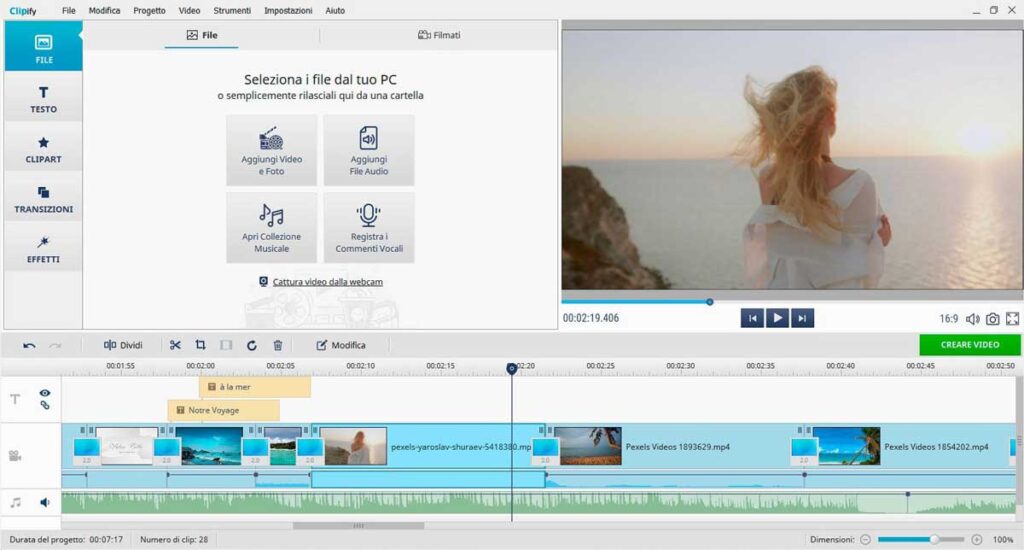The image size is (1024, 550).
Task: Click Registra i Commenti Vocali
Action: (369, 227)
